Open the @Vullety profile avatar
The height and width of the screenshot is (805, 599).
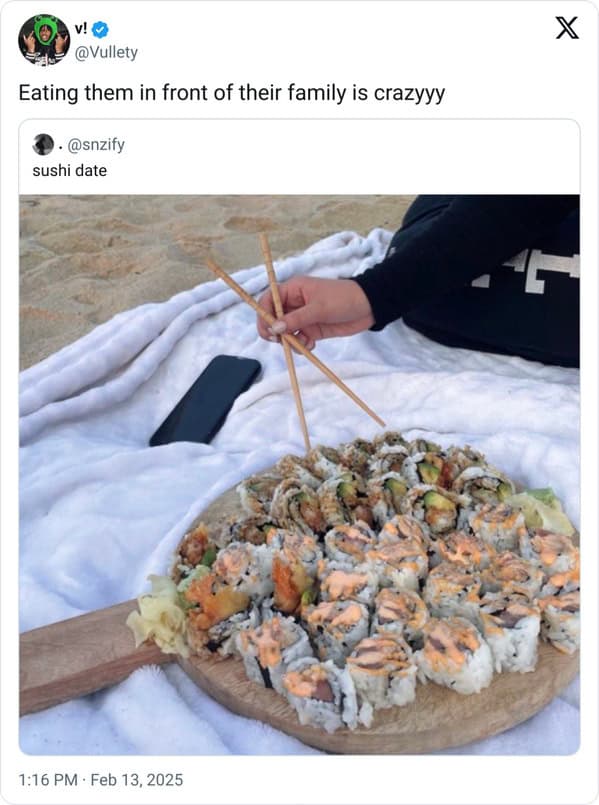pyautogui.click(x=44, y=40)
